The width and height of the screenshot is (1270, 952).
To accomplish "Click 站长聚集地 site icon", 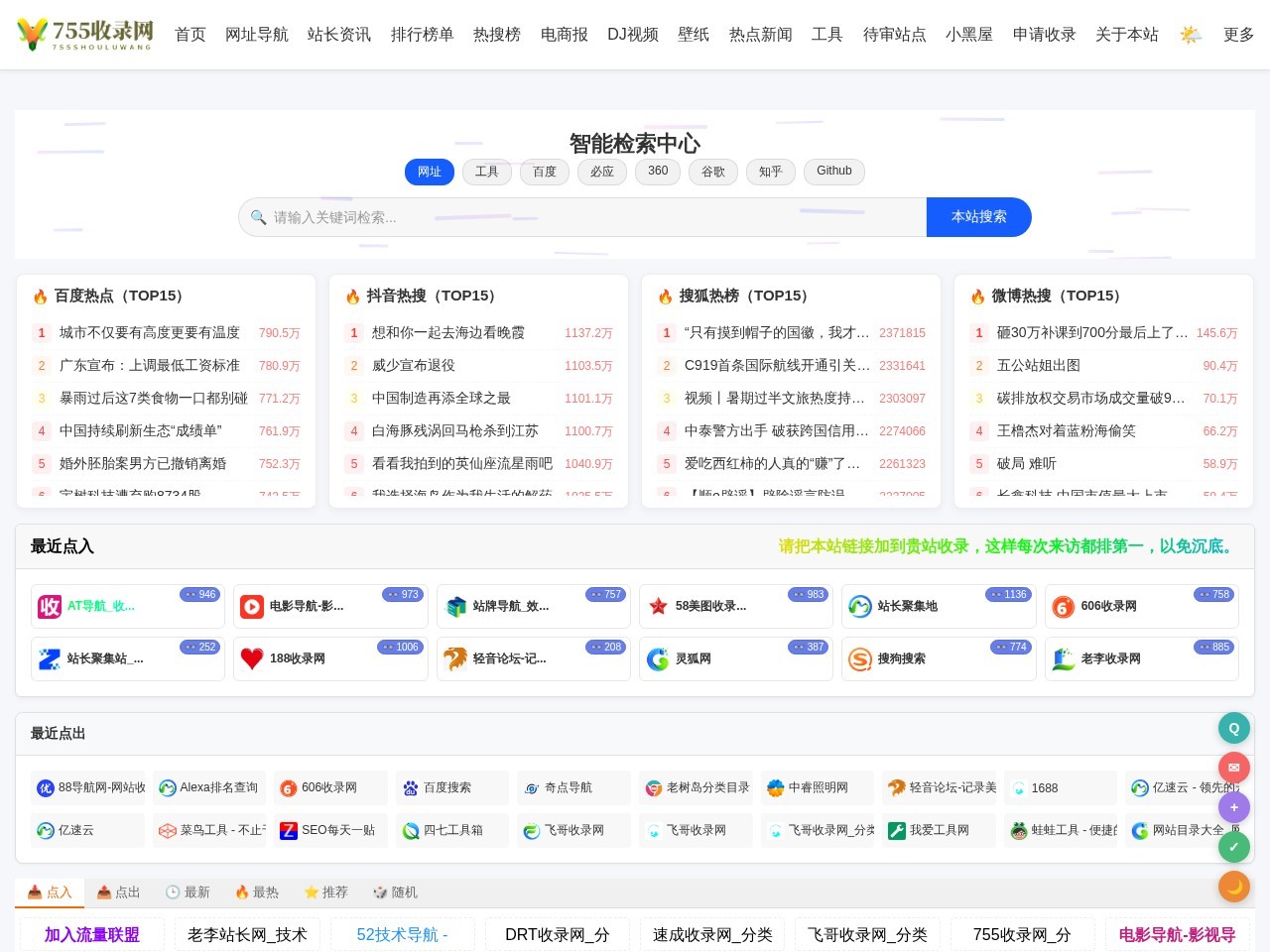I will pos(860,606).
